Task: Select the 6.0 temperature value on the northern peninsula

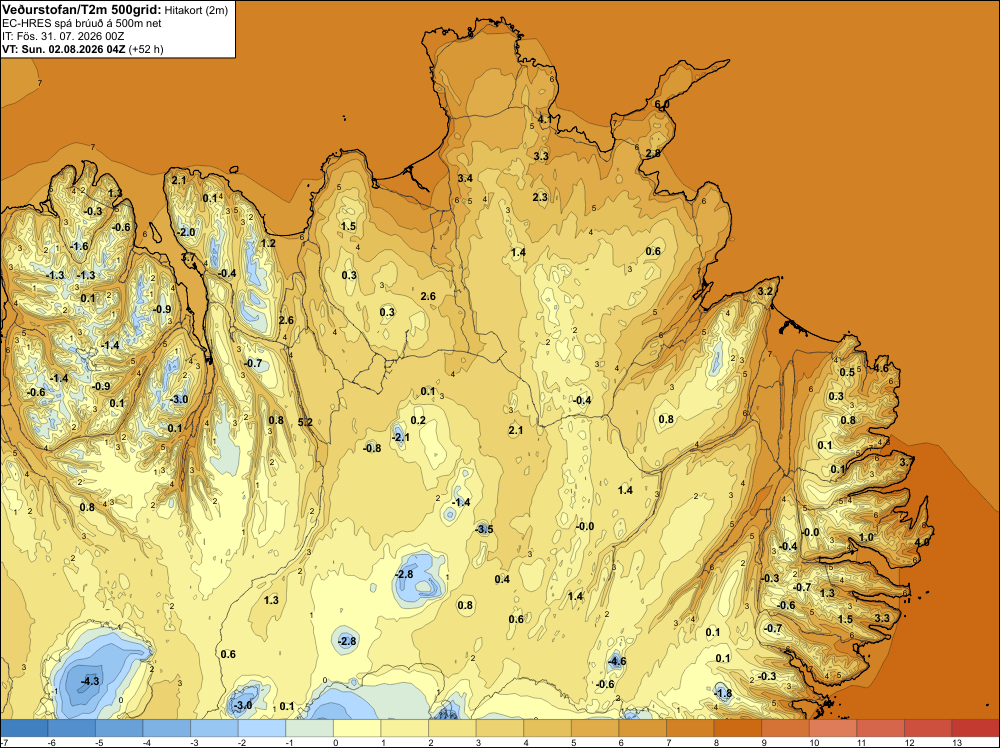Action: (x=662, y=104)
